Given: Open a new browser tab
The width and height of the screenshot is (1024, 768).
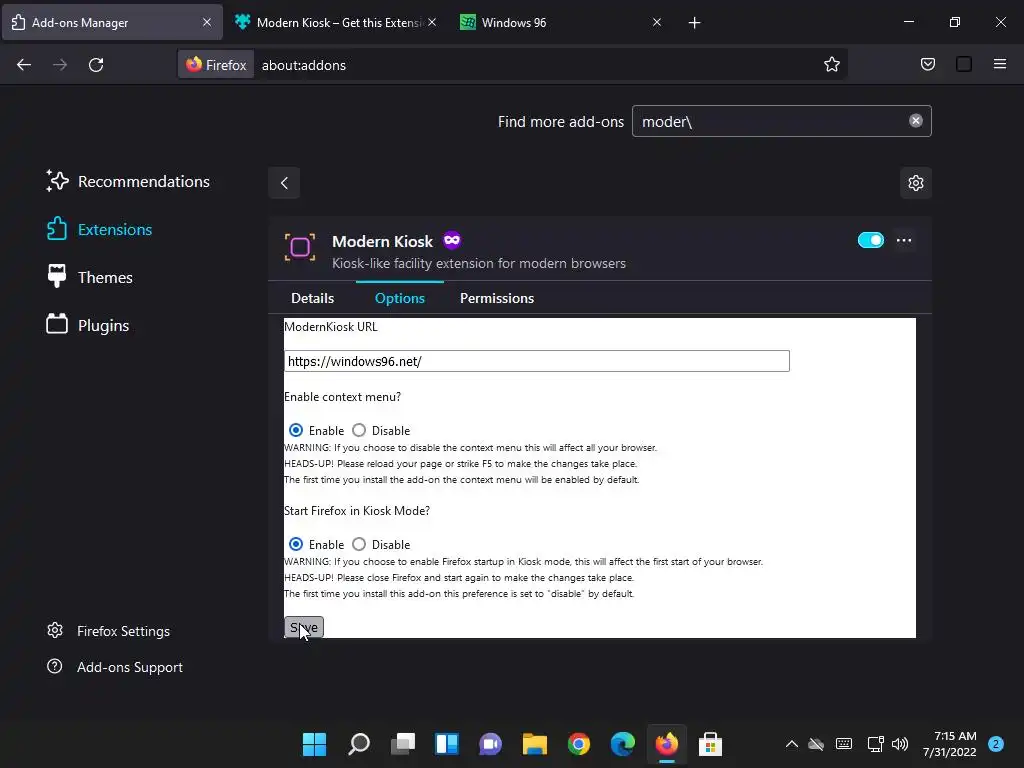Looking at the screenshot, I should 694,23.
